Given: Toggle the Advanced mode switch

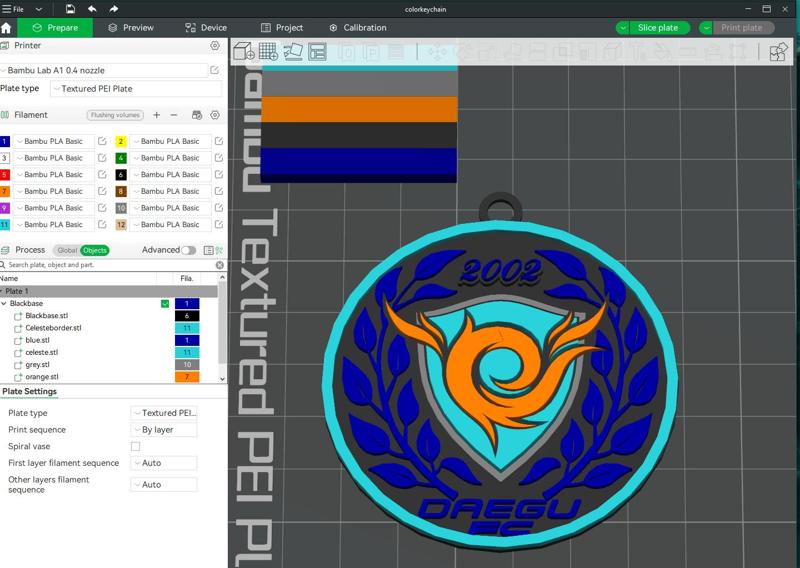Looking at the screenshot, I should (188, 250).
